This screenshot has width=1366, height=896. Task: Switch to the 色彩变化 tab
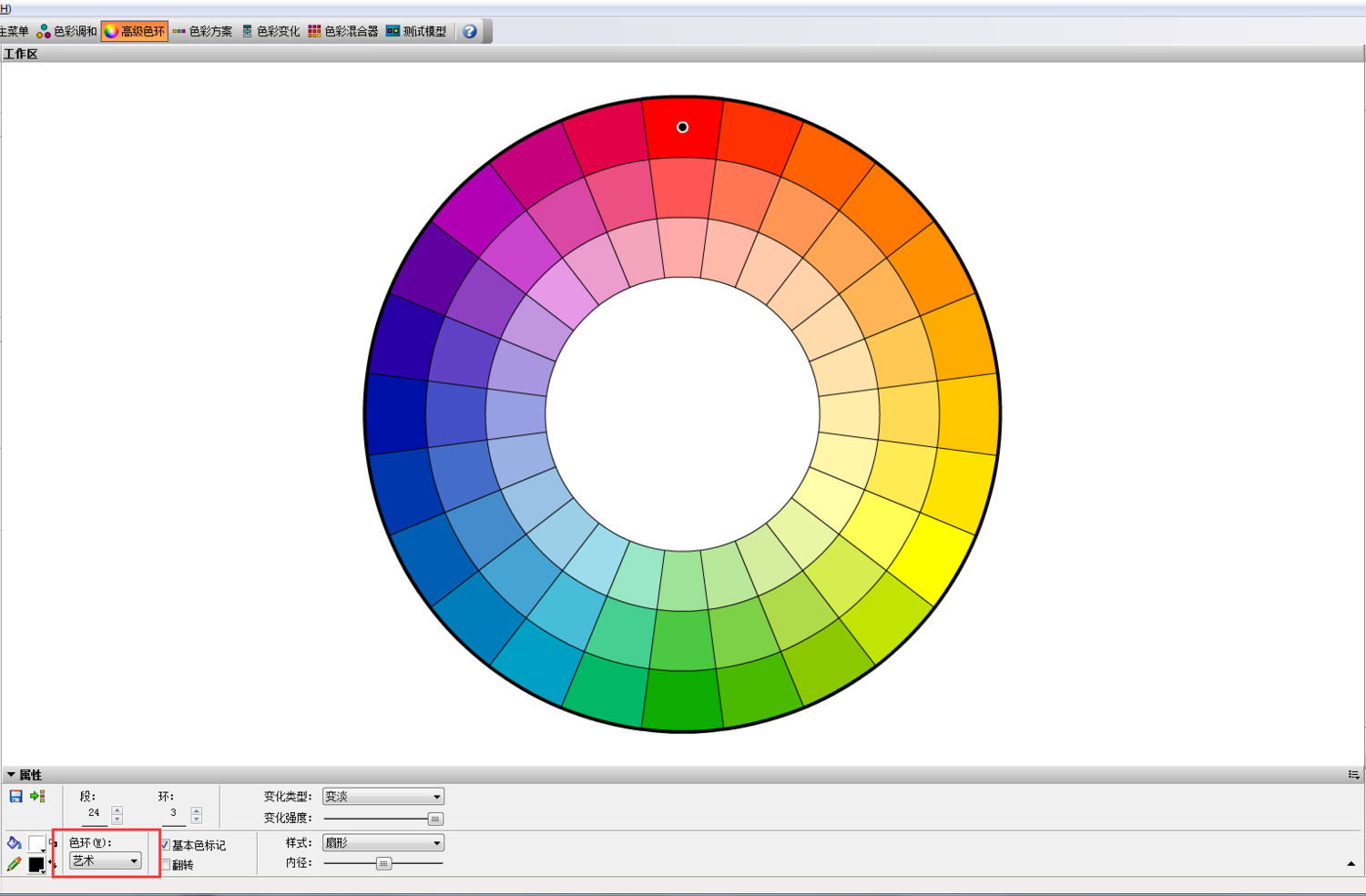(x=270, y=32)
